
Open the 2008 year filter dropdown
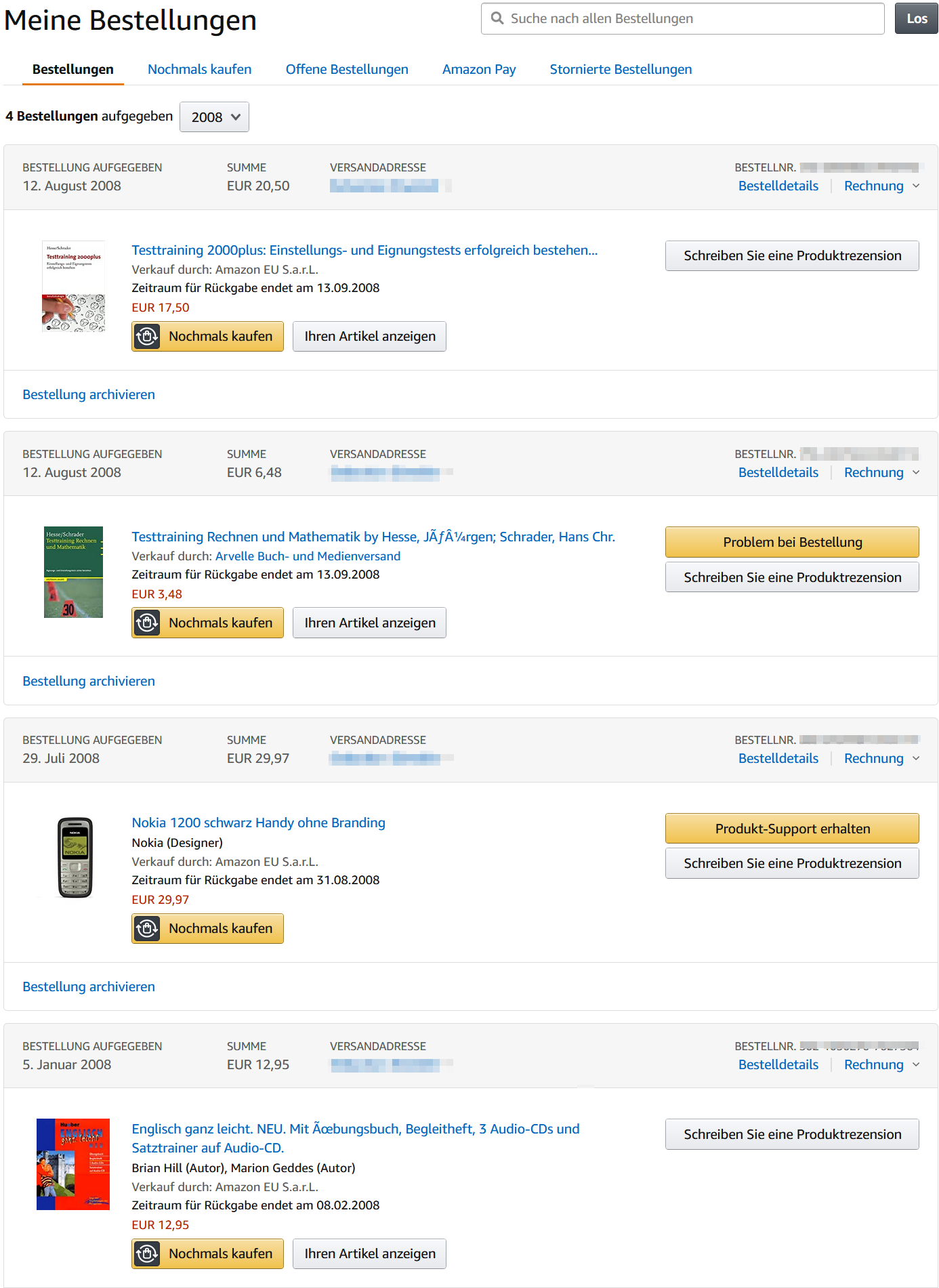click(x=214, y=117)
